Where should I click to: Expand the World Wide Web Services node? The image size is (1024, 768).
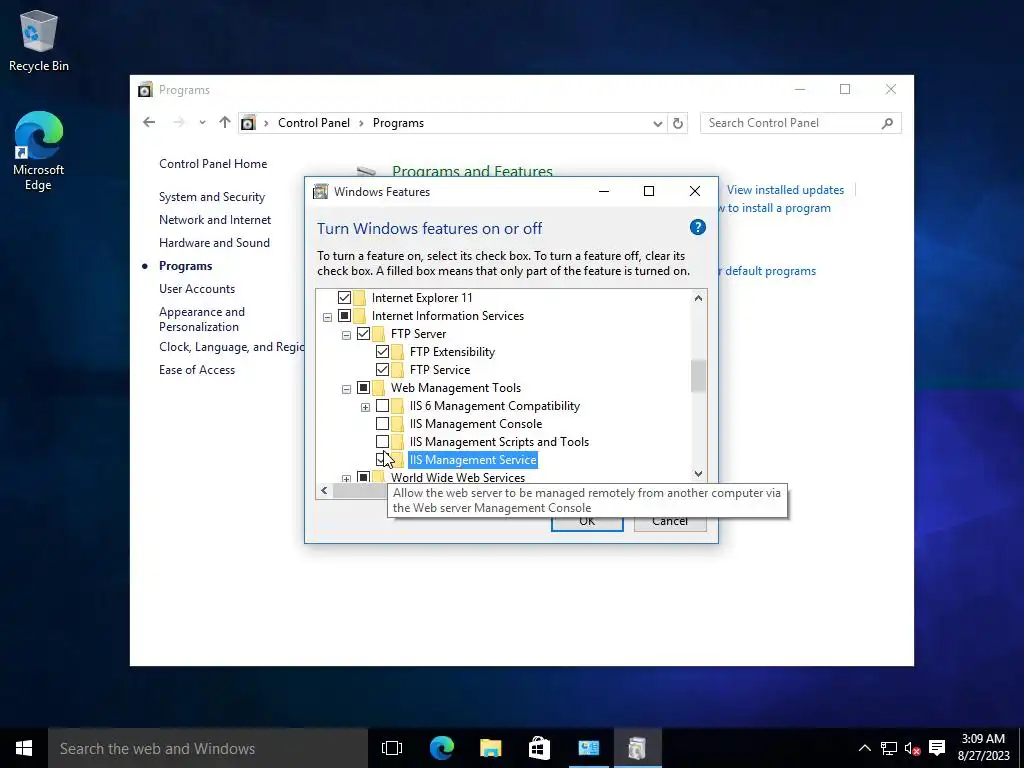pyautogui.click(x=346, y=479)
